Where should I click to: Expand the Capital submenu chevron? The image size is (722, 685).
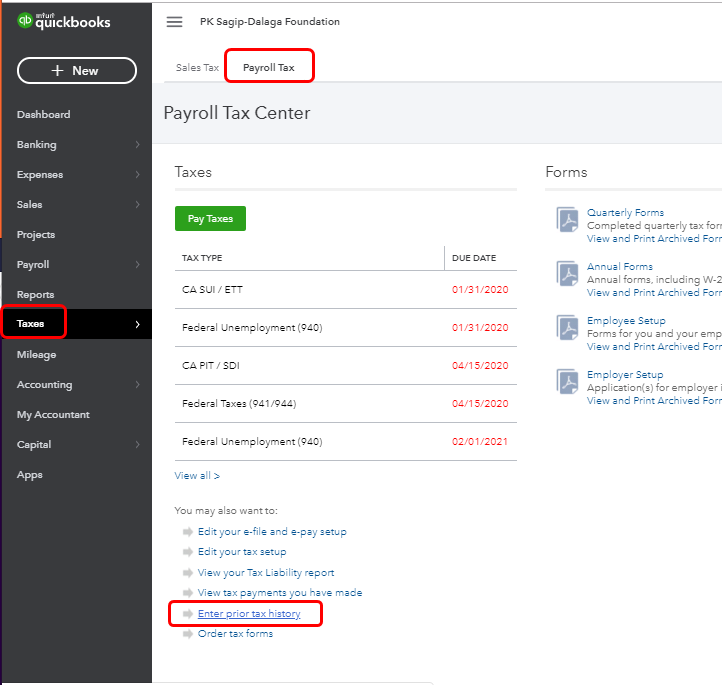point(137,444)
